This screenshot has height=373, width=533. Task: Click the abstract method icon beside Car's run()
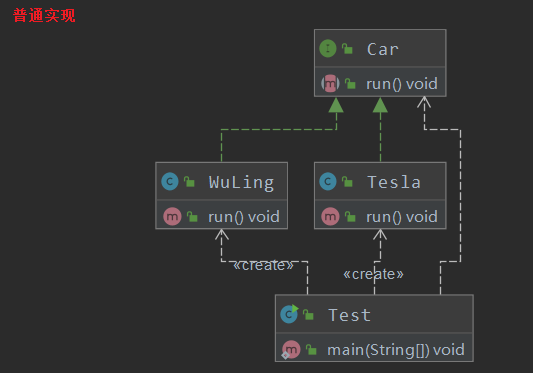330,83
